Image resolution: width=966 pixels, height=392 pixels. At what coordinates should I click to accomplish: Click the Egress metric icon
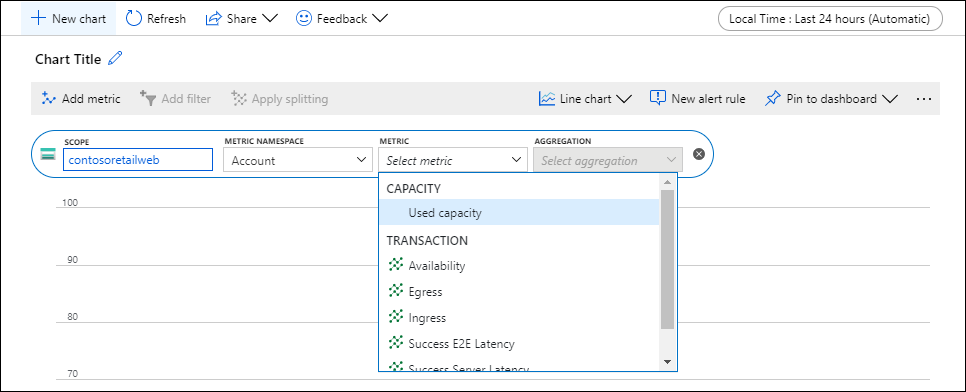coord(396,291)
